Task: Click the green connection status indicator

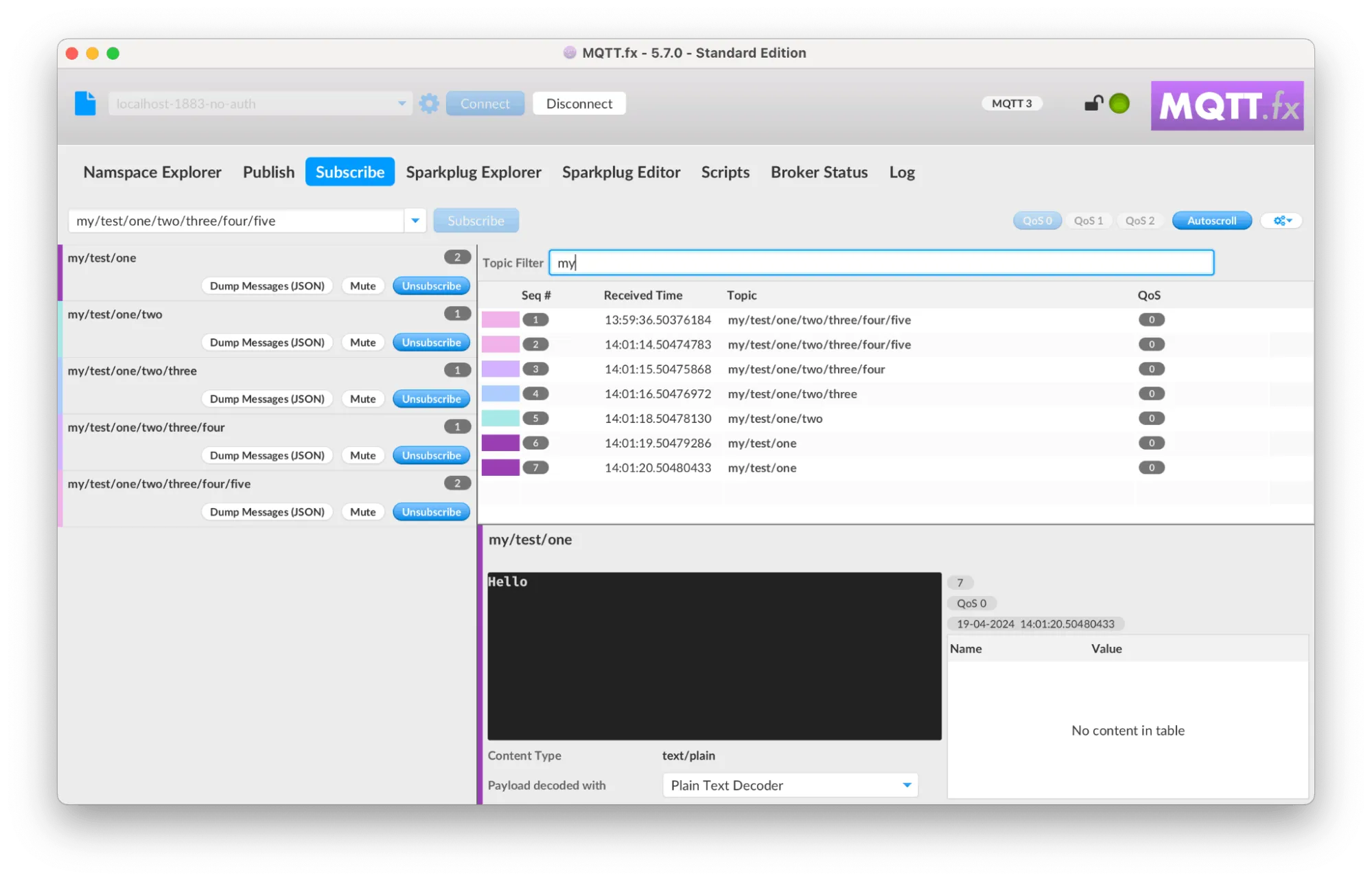Action: coord(1119,103)
